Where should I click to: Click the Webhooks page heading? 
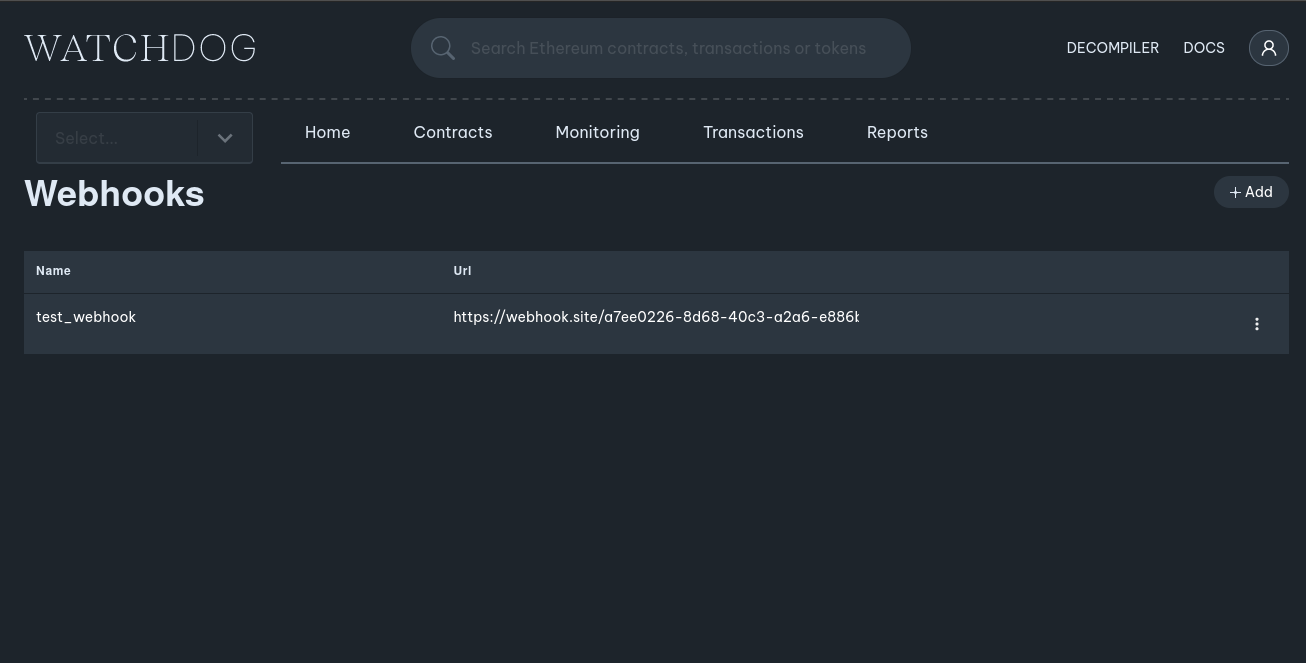coord(114,194)
